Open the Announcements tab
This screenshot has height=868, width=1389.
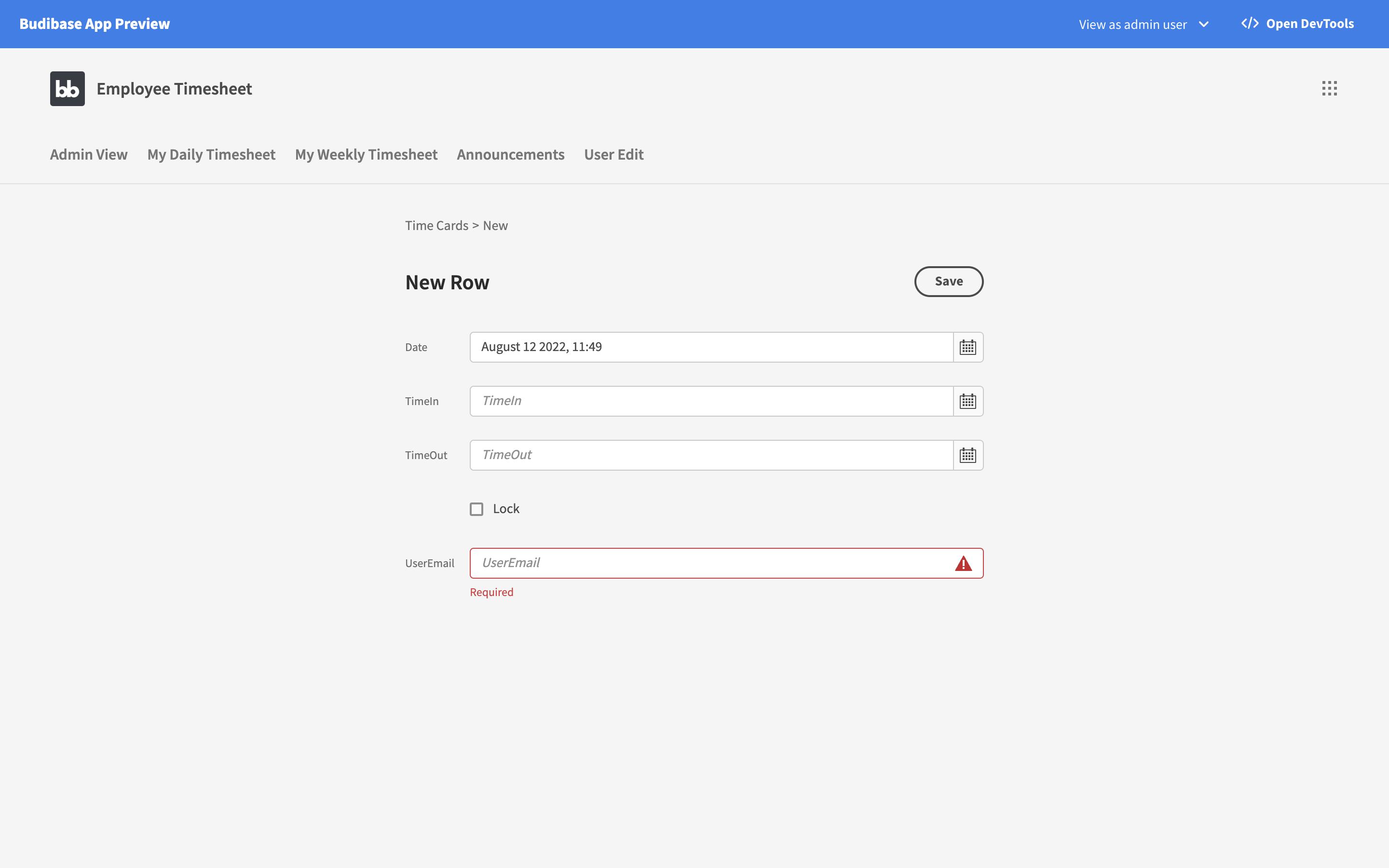510,154
